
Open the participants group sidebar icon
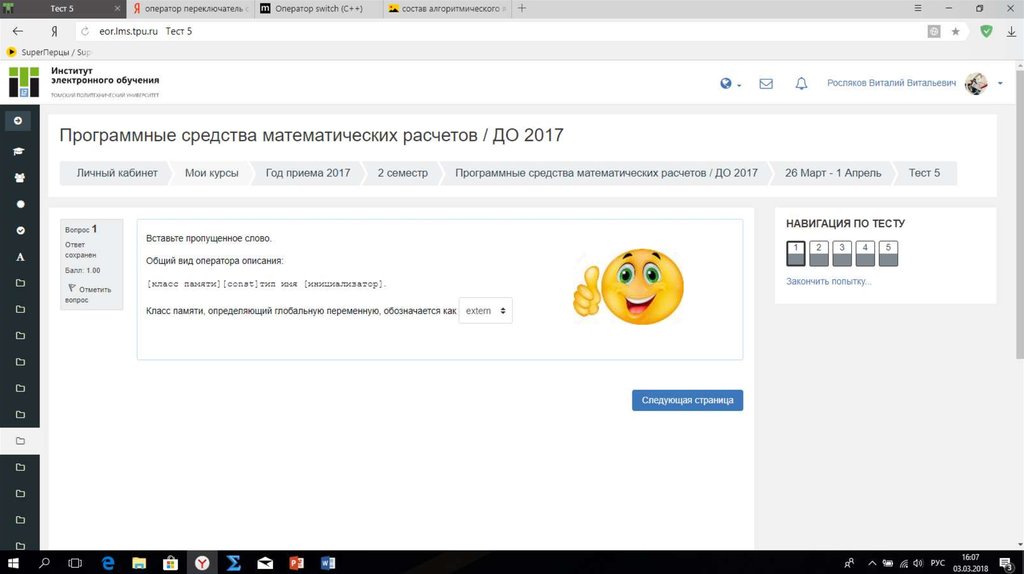(20, 178)
